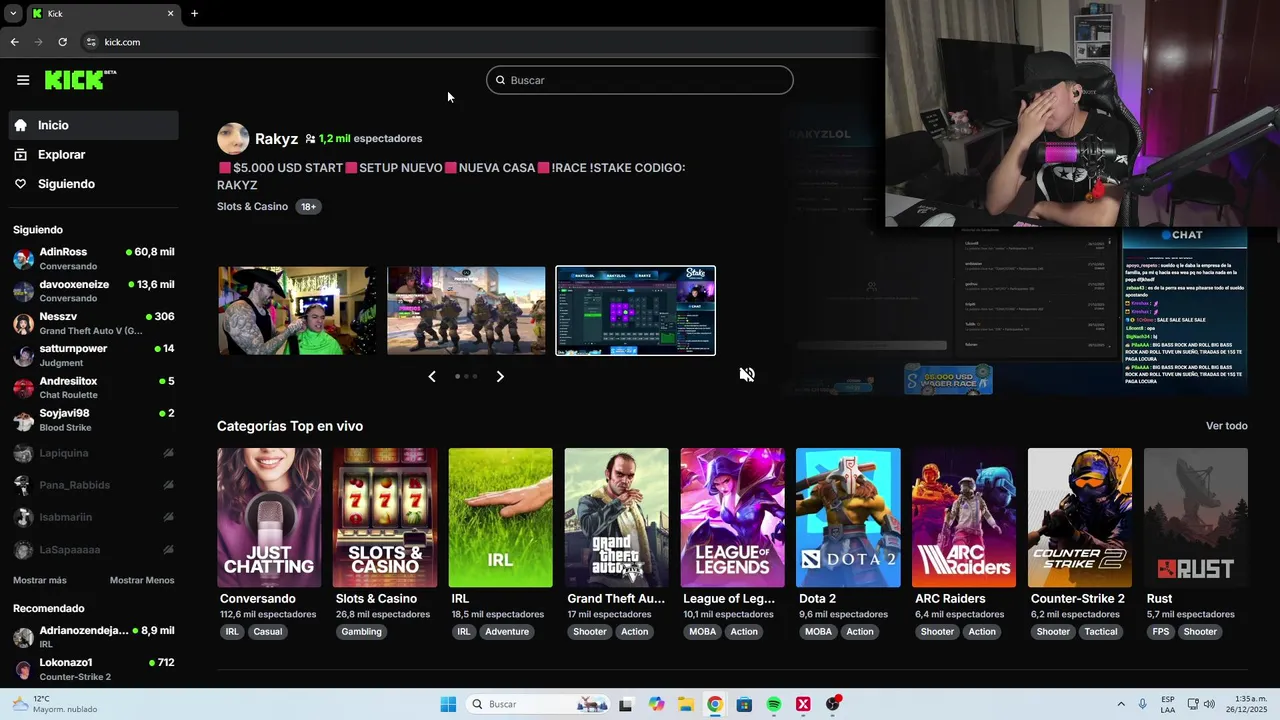This screenshot has height=720, width=1280.
Task: Click Tactical tag under Counter-Strike 2
Action: tap(1101, 632)
